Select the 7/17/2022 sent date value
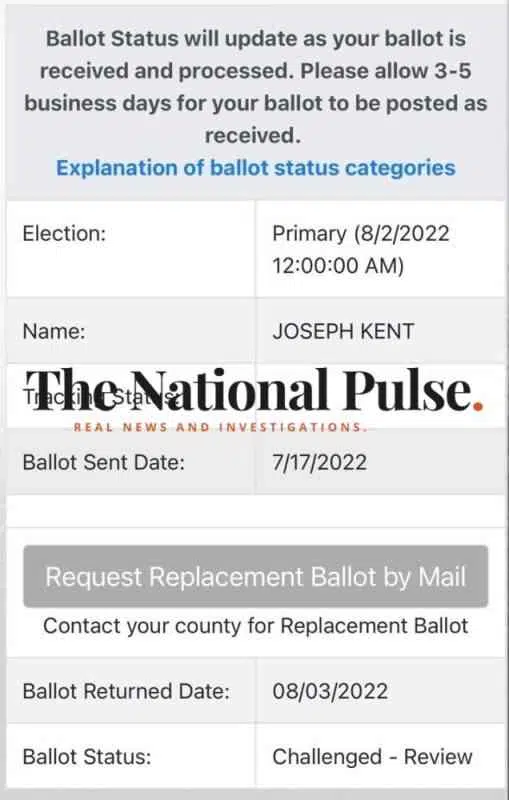 319,462
